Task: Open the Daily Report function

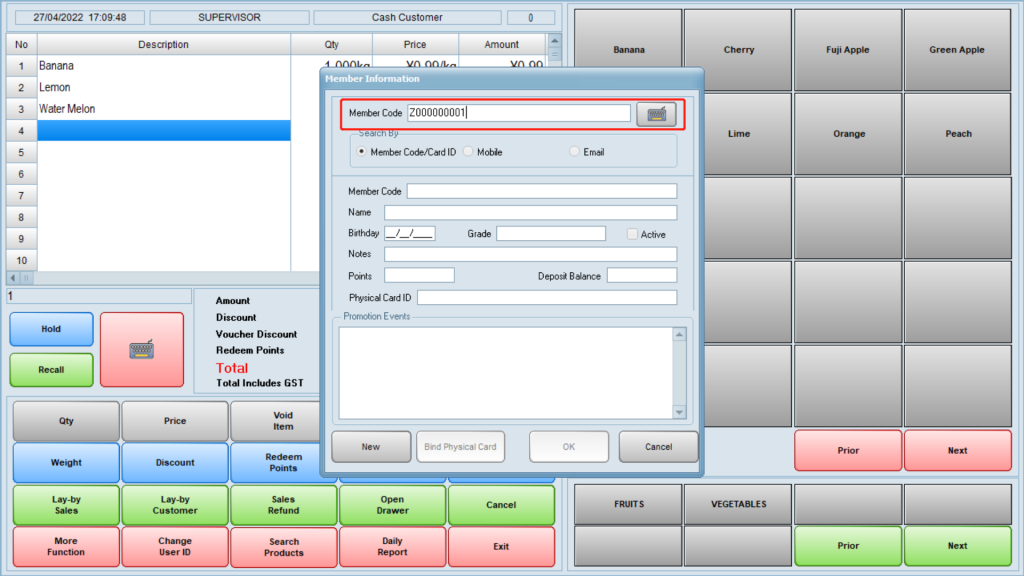Action: (392, 546)
